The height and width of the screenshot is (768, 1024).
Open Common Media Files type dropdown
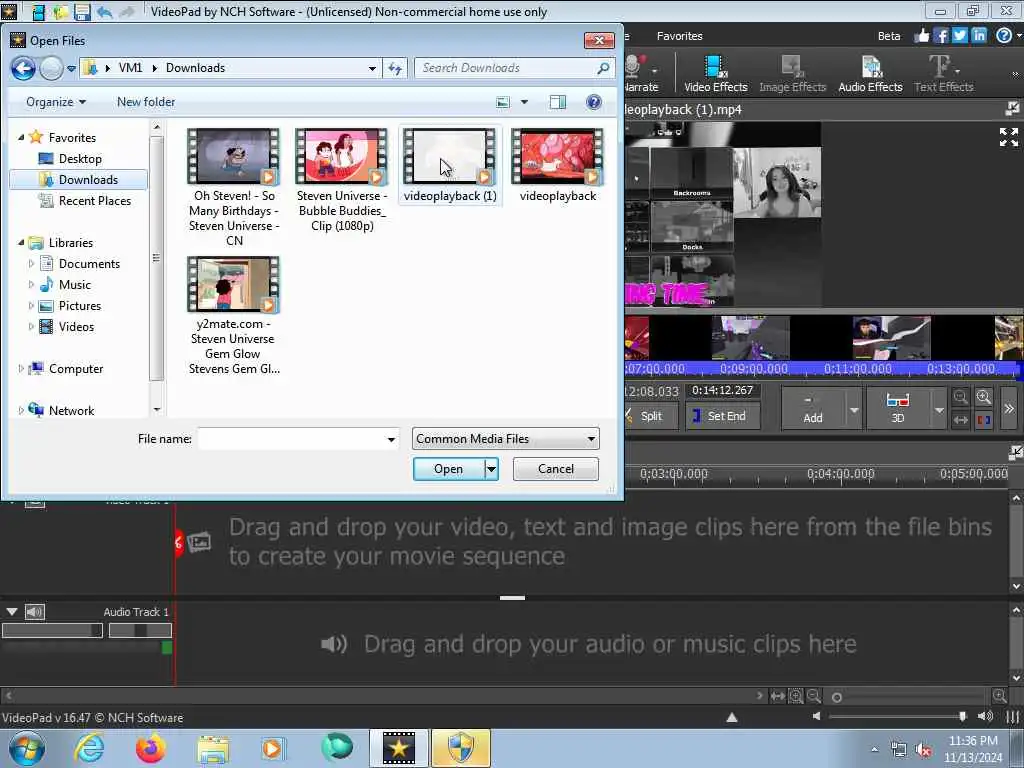pyautogui.click(x=505, y=439)
